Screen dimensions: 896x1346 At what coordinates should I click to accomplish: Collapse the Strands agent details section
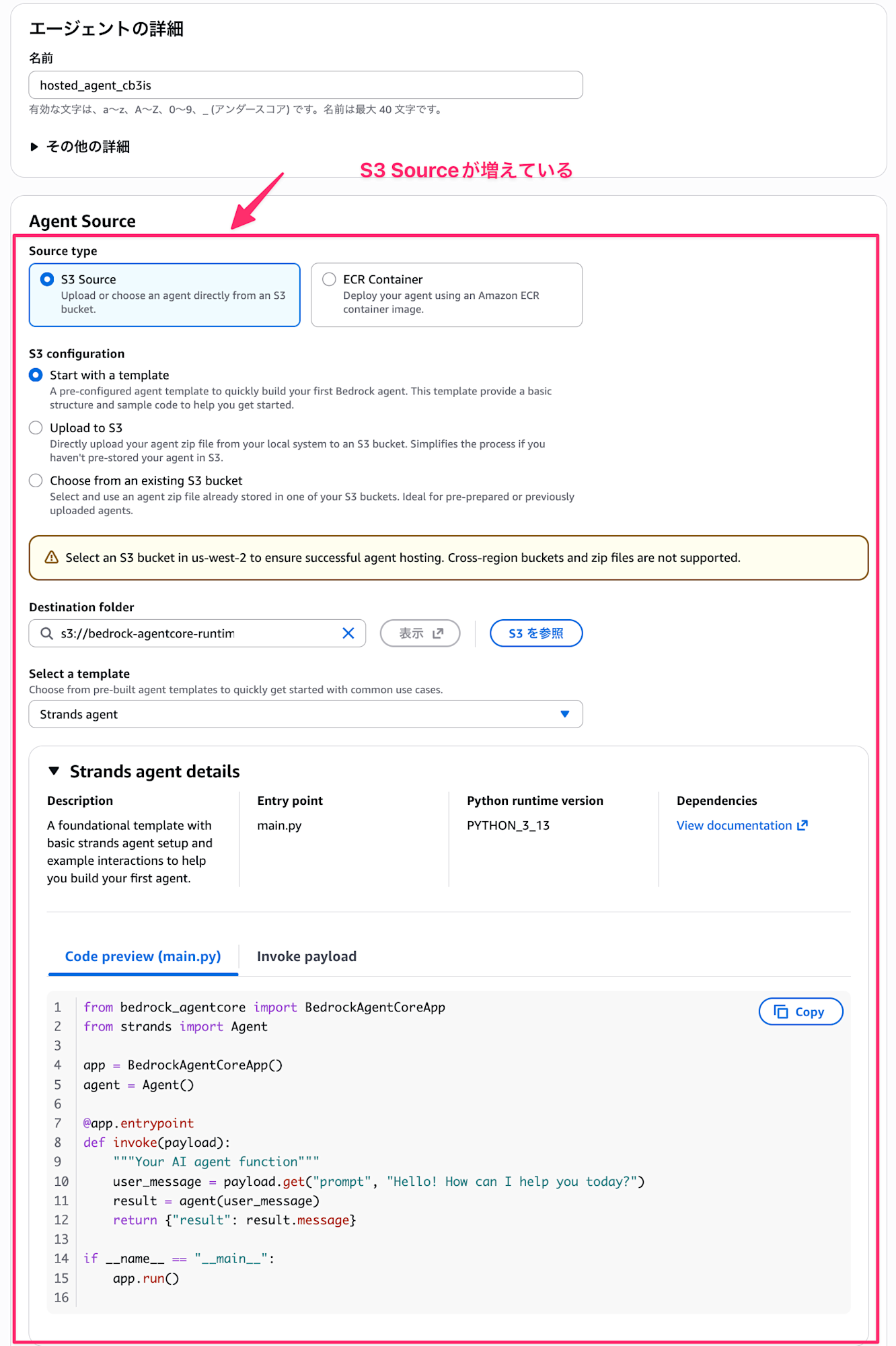coord(54,771)
